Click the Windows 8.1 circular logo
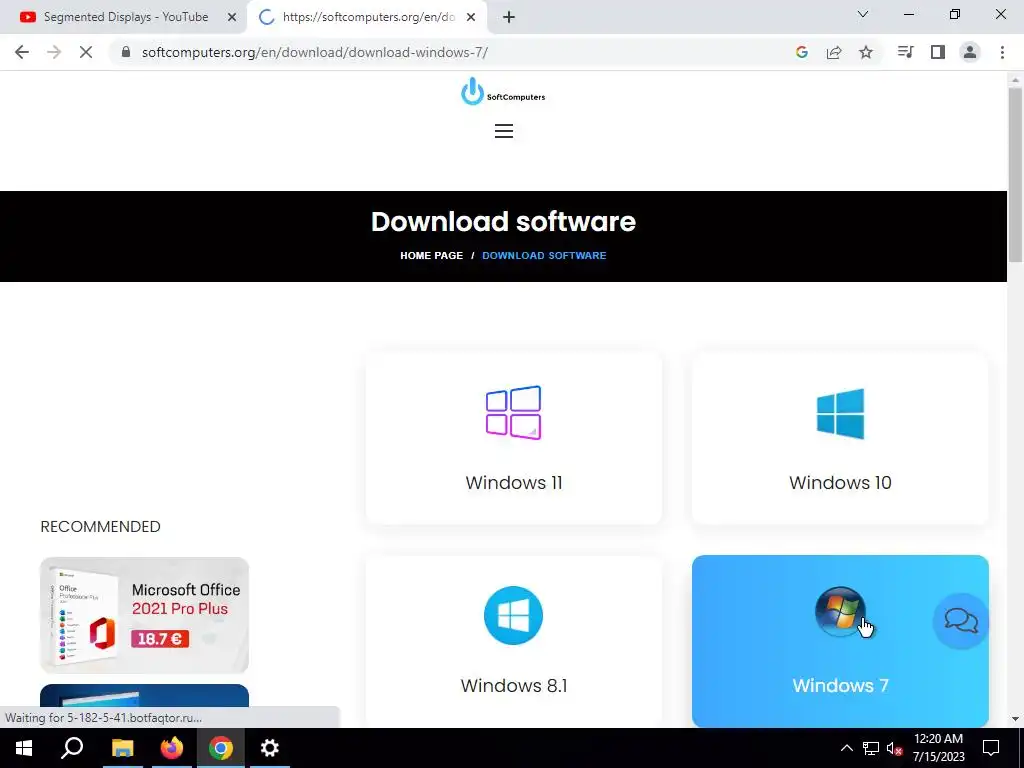 pos(513,615)
